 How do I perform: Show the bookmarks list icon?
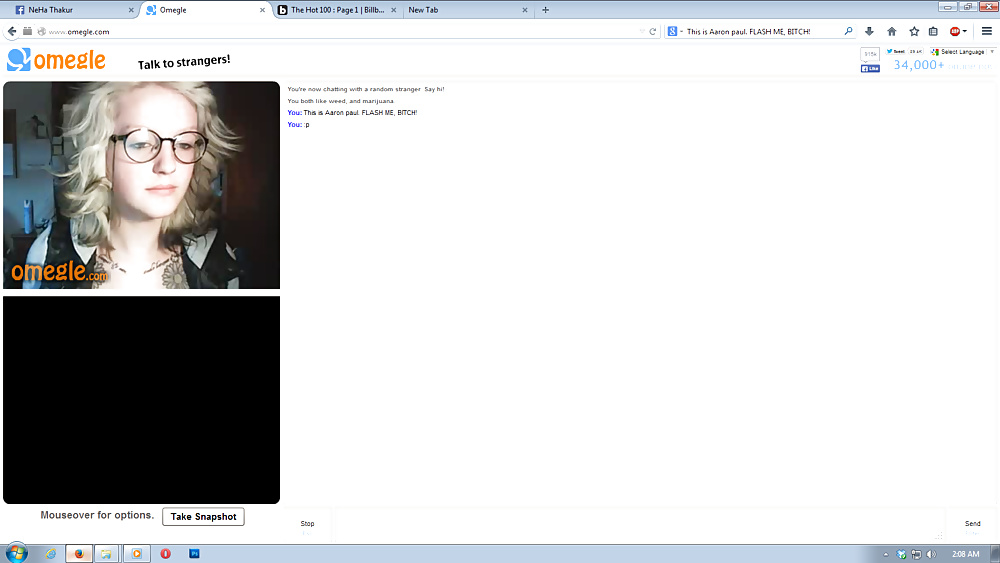pyautogui.click(x=933, y=31)
